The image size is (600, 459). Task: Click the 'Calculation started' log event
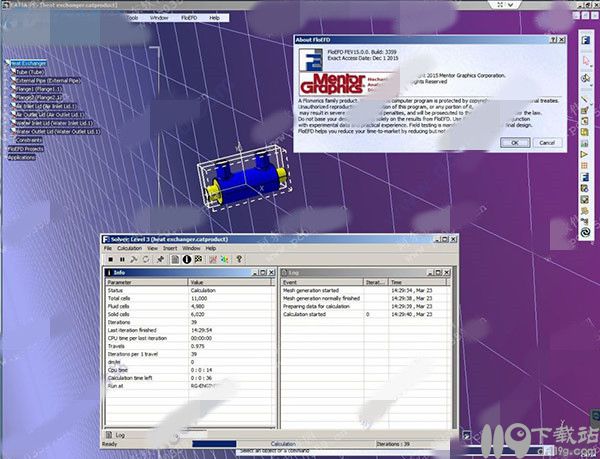click(x=304, y=314)
